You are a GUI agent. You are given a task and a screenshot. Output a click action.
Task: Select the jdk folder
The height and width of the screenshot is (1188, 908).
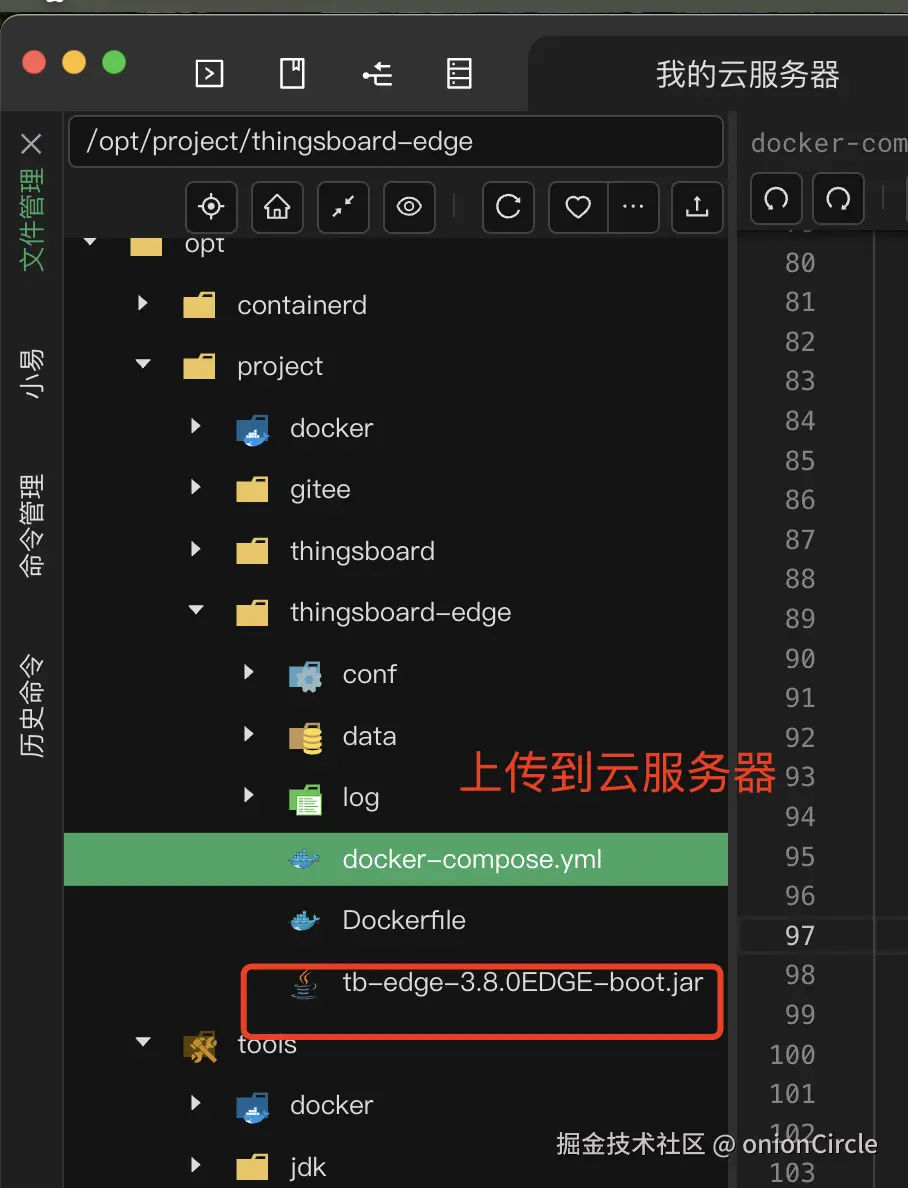[x=308, y=1167]
